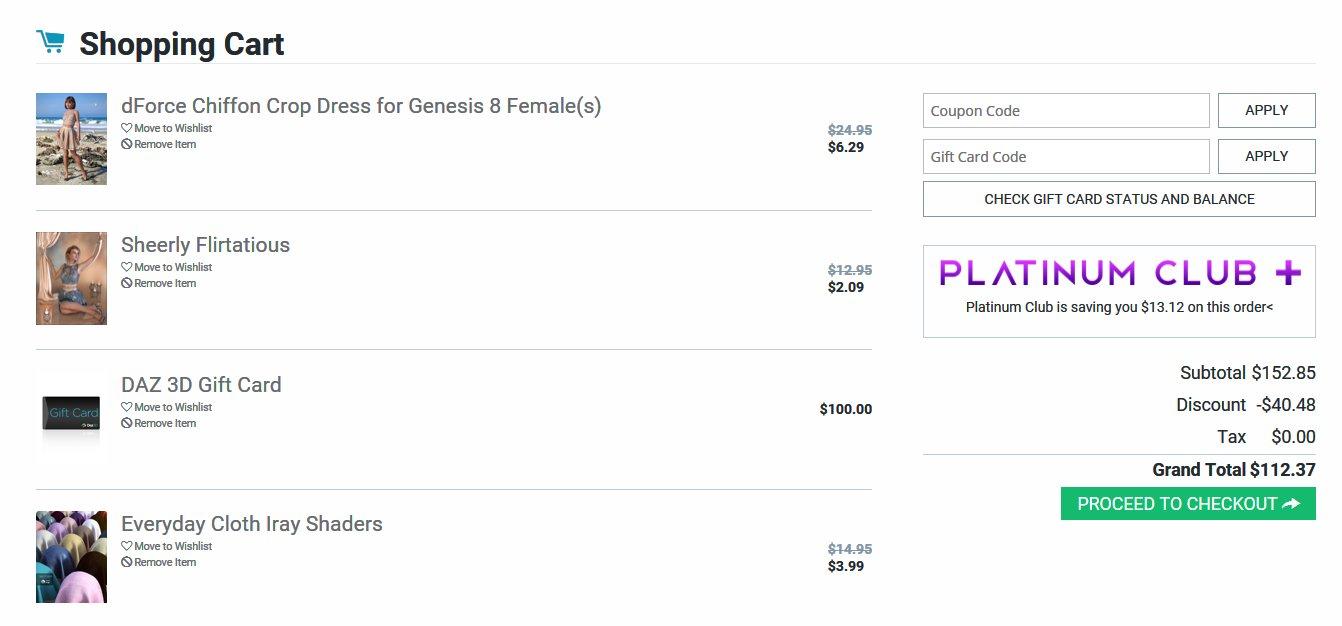Click heart icon for Everyday Cloth Iray Shaders

point(126,546)
